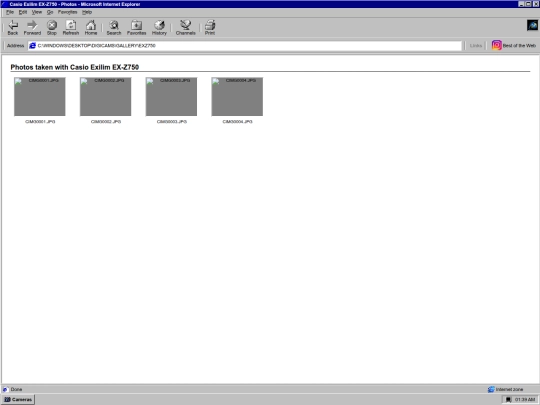Viewport: 540px width, 405px height.
Task: Click the Address label
Action: [15, 45]
